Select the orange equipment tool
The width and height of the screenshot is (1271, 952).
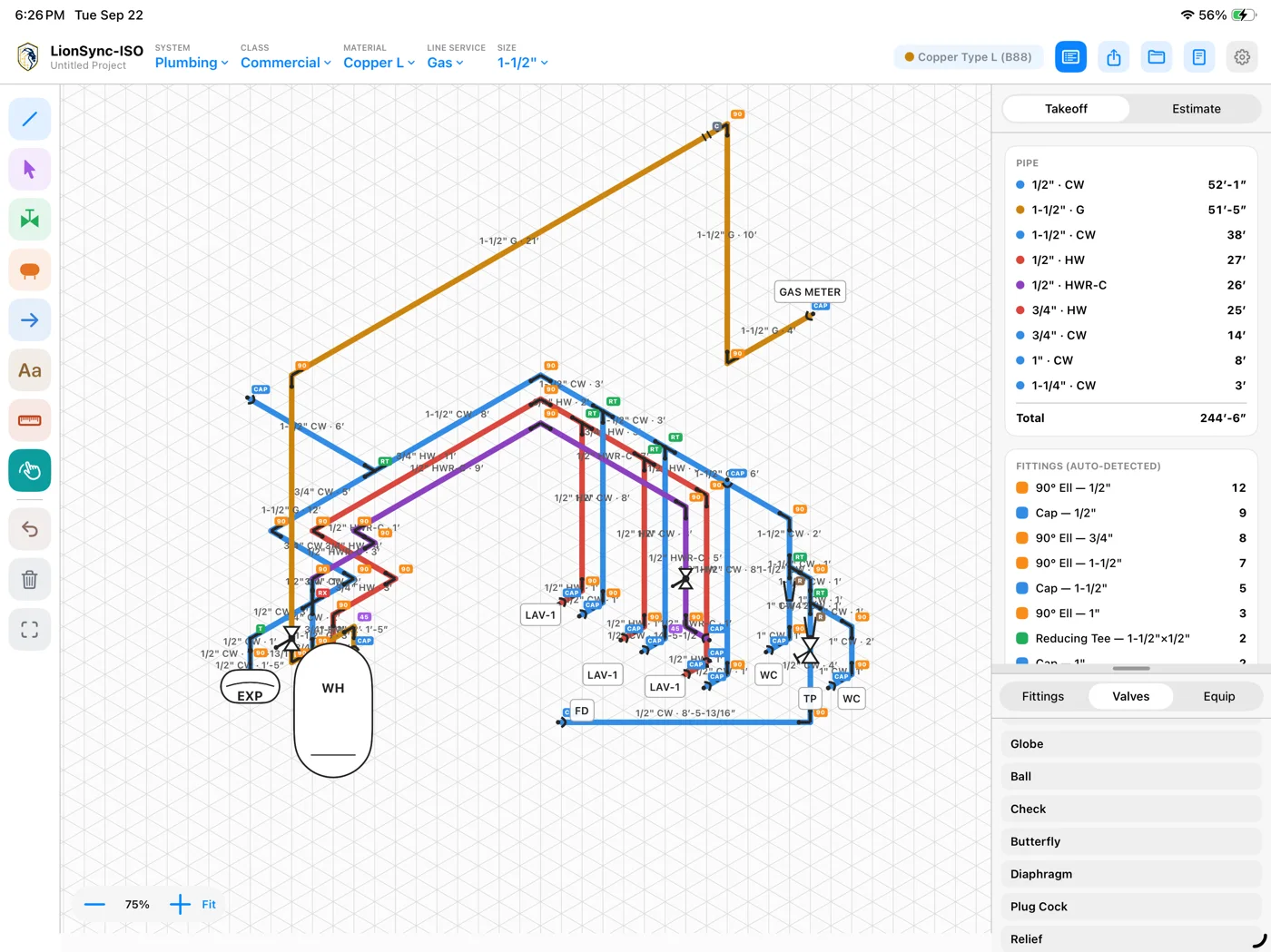pos(29,270)
